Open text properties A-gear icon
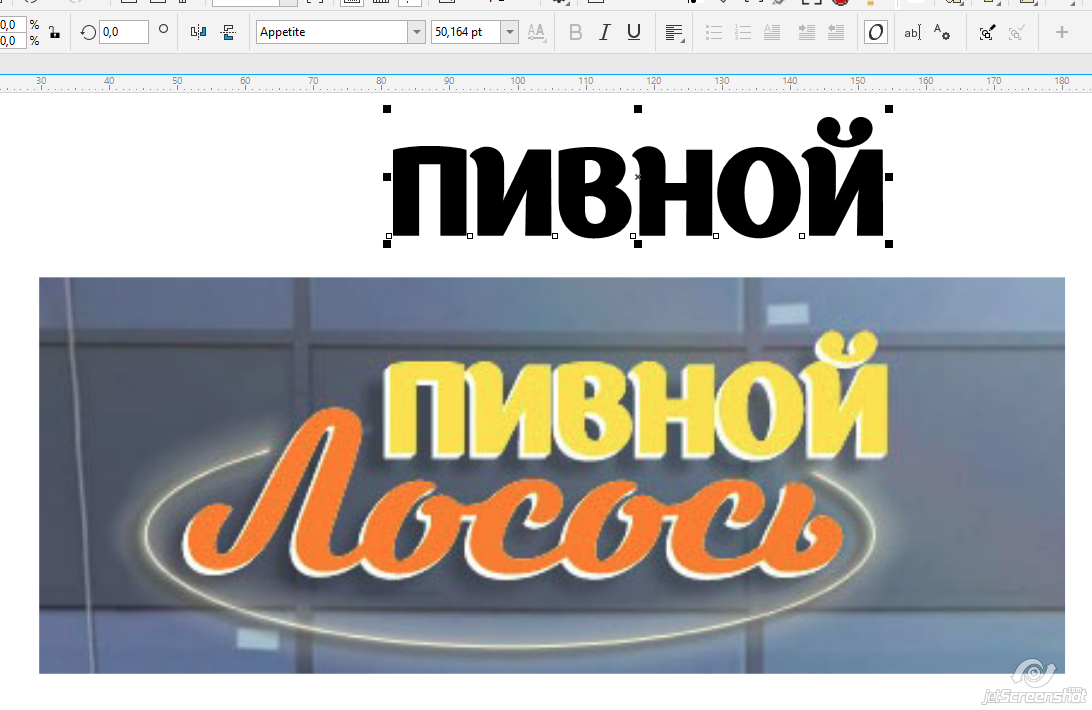 942,32
